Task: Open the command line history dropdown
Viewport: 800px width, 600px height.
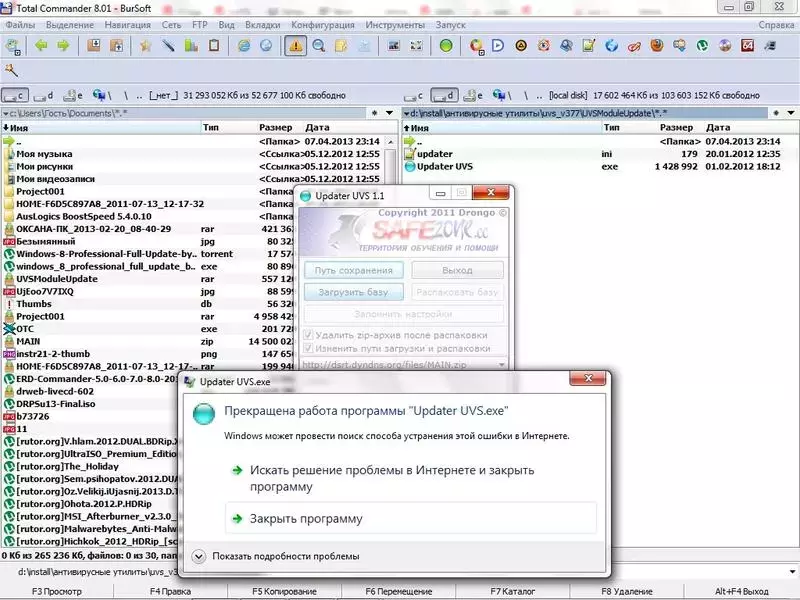Action: point(792,572)
